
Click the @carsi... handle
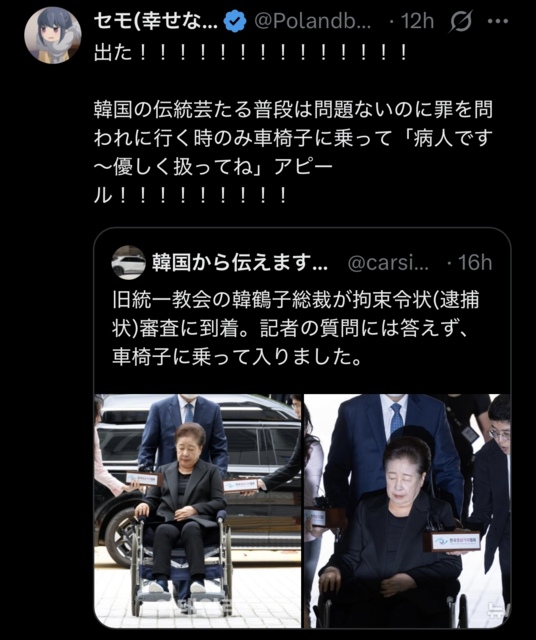click(x=388, y=263)
